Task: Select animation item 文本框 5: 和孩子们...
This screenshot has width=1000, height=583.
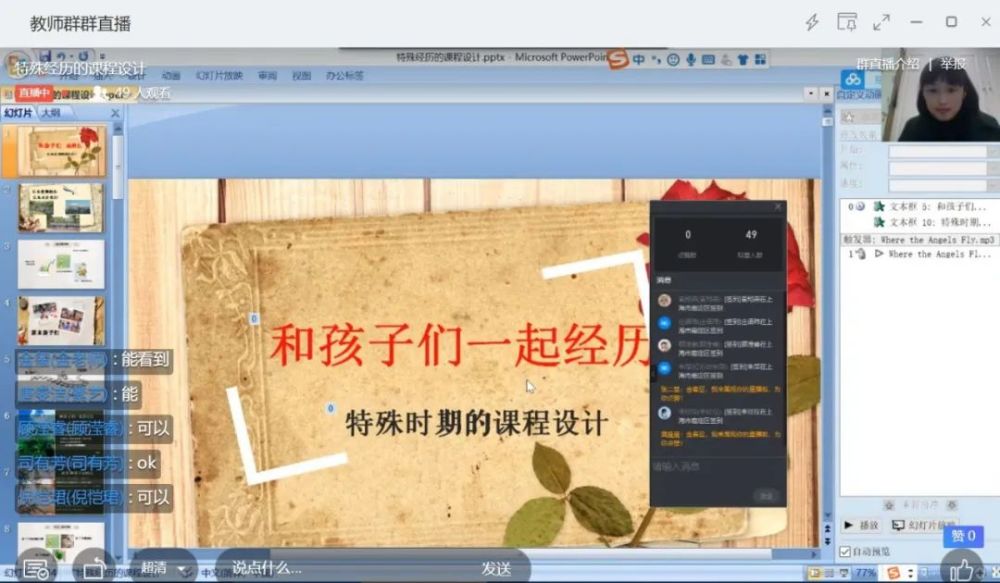Action: 938,207
